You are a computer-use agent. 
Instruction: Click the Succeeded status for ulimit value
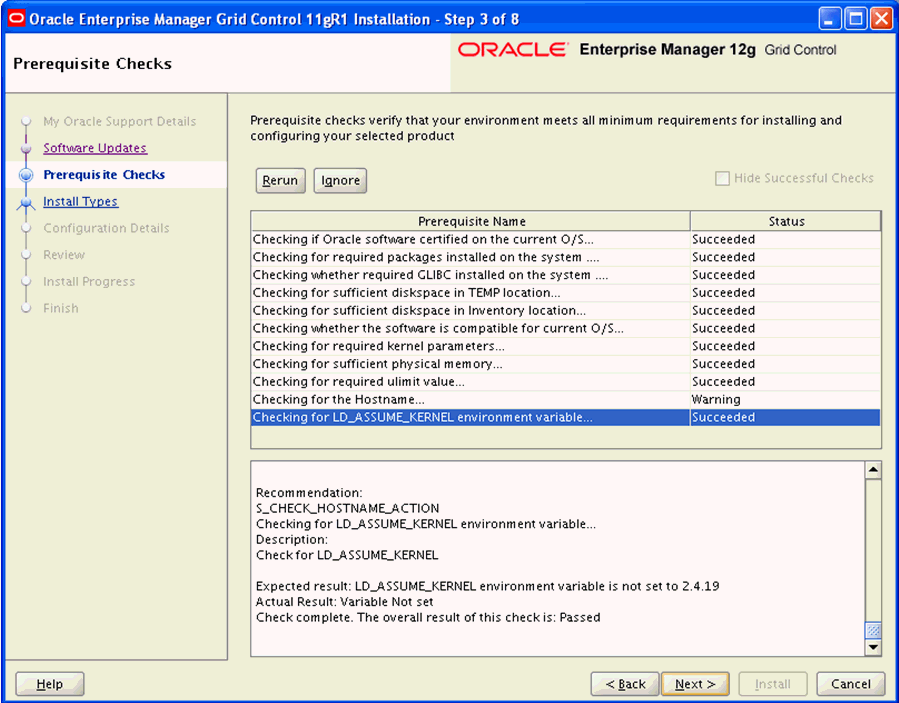[x=785, y=382]
